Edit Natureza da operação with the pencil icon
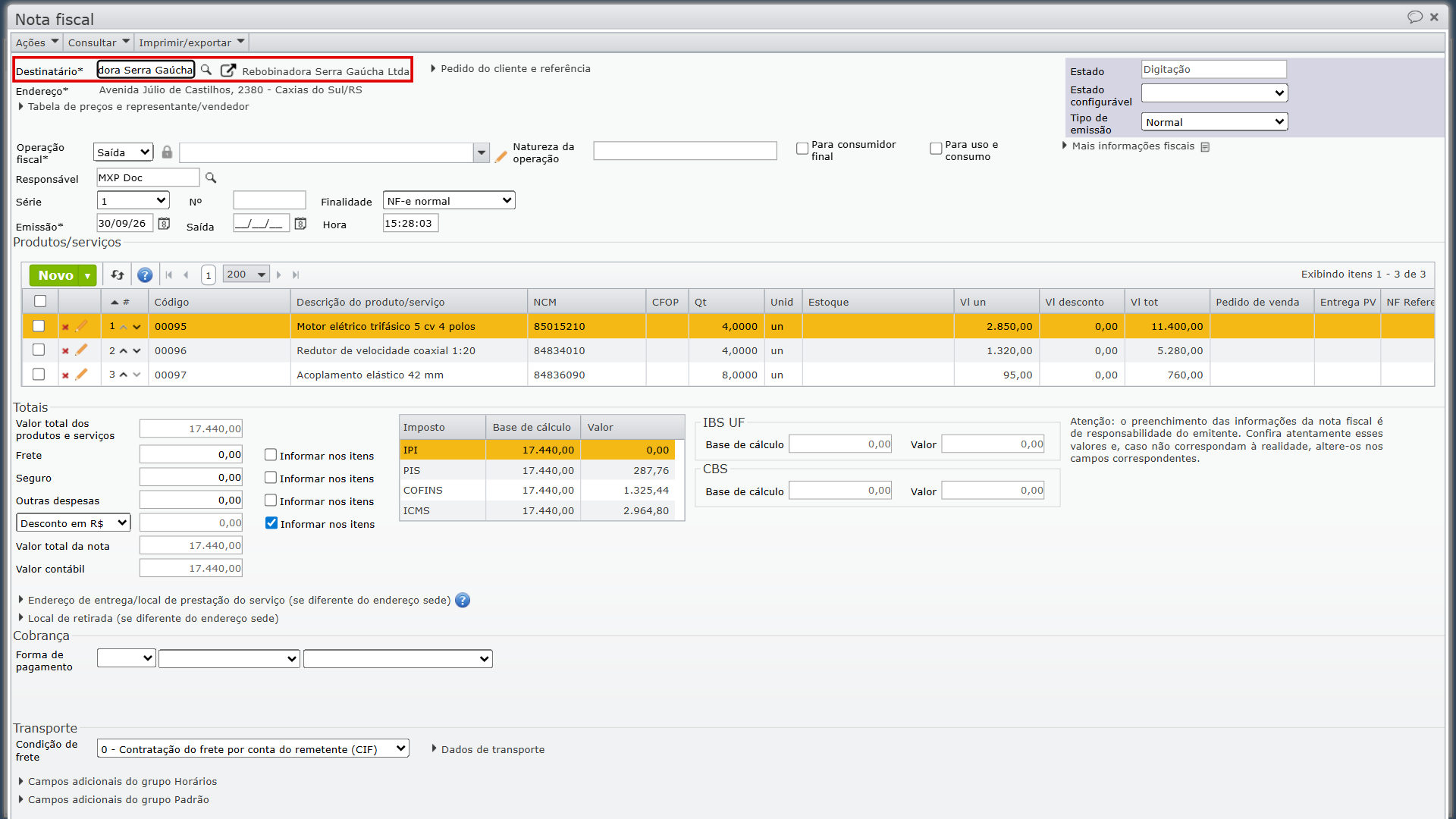The width and height of the screenshot is (1456, 819). 500,157
